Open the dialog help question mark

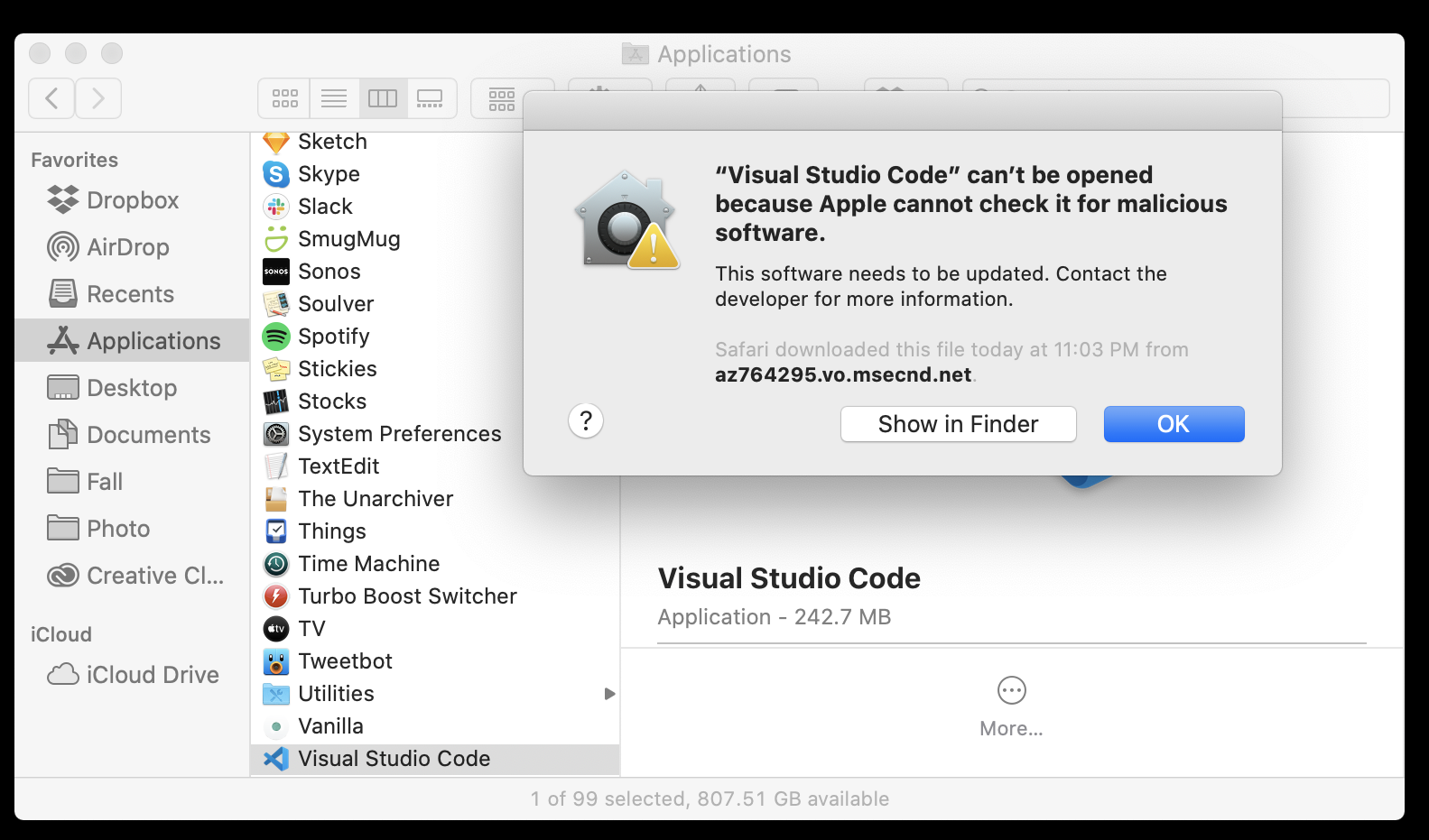tap(586, 420)
